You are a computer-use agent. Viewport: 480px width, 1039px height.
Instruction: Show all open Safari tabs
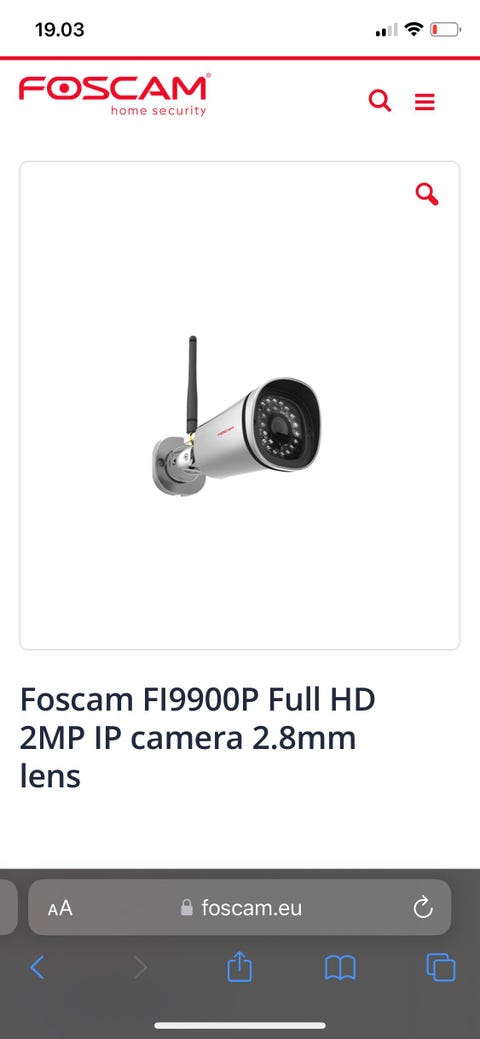[x=441, y=967]
